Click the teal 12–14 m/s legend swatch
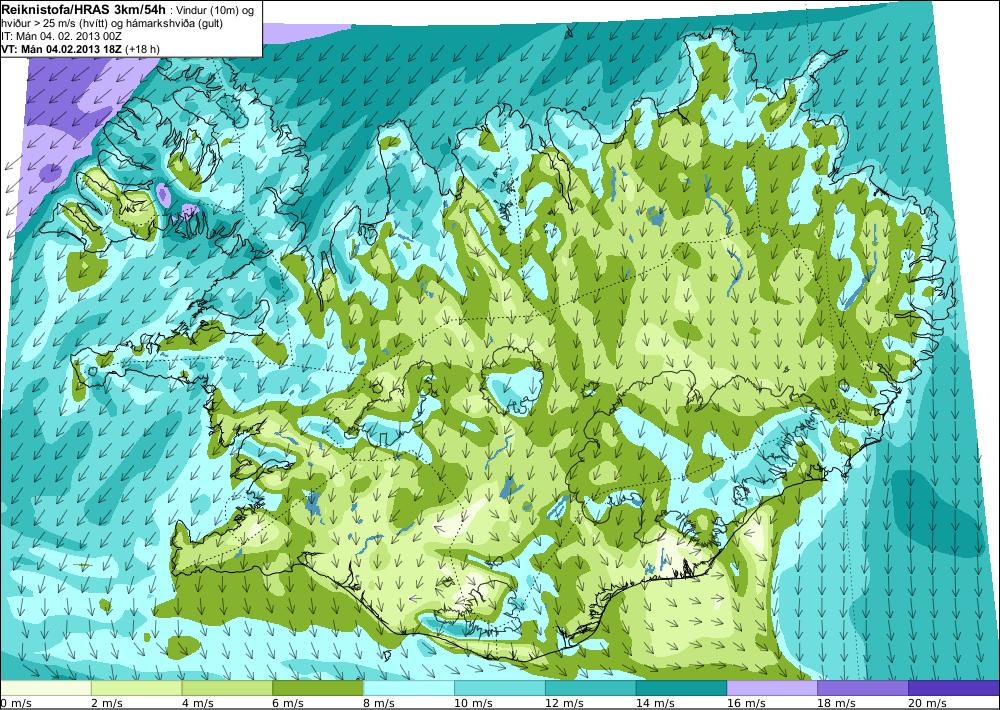Screen dimensions: 1000x710 point(591,688)
